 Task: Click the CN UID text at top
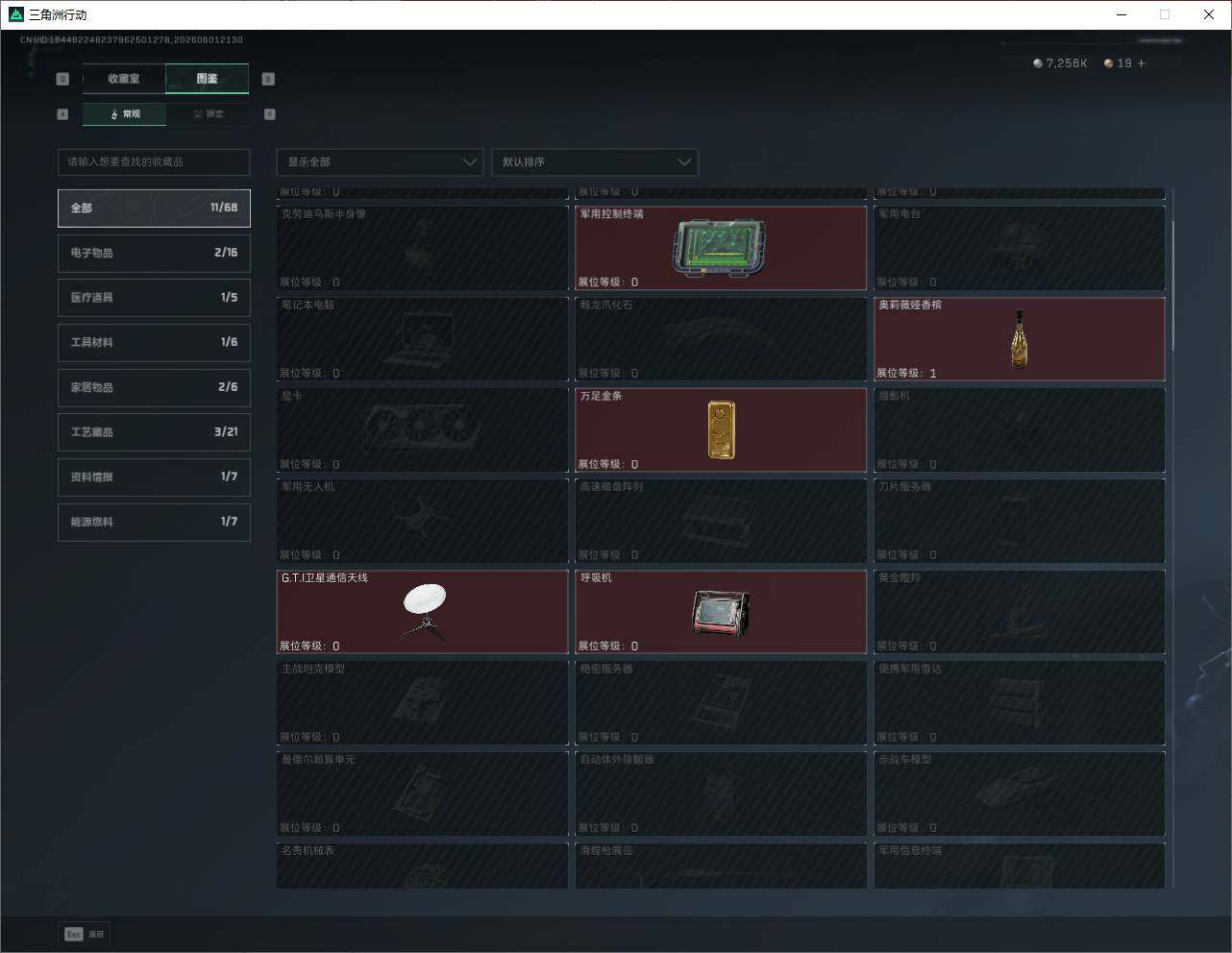point(132,40)
